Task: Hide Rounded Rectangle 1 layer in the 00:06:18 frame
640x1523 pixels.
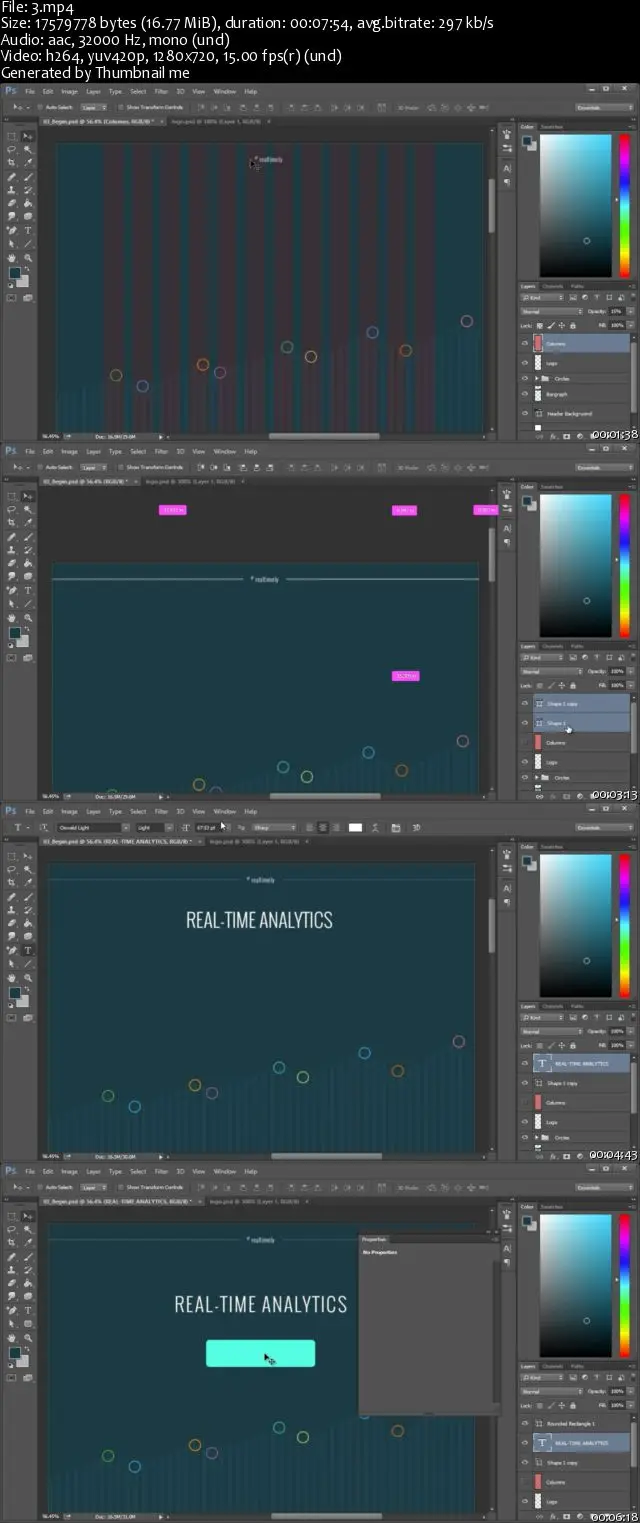Action: [x=525, y=1423]
